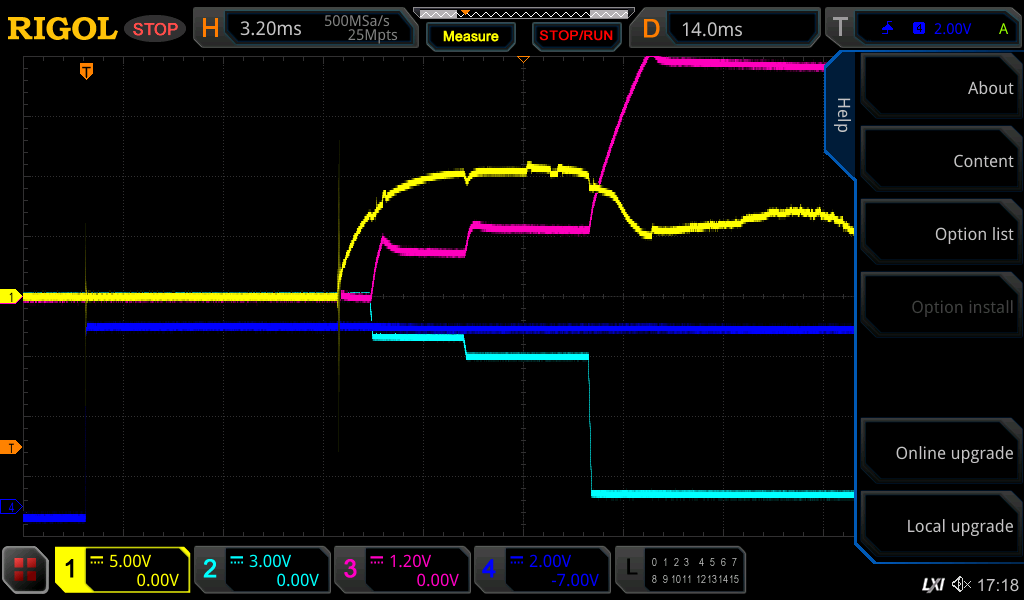Screen dimensions: 1024x600
Task: Open the main menu grid icon
Action: point(26,570)
